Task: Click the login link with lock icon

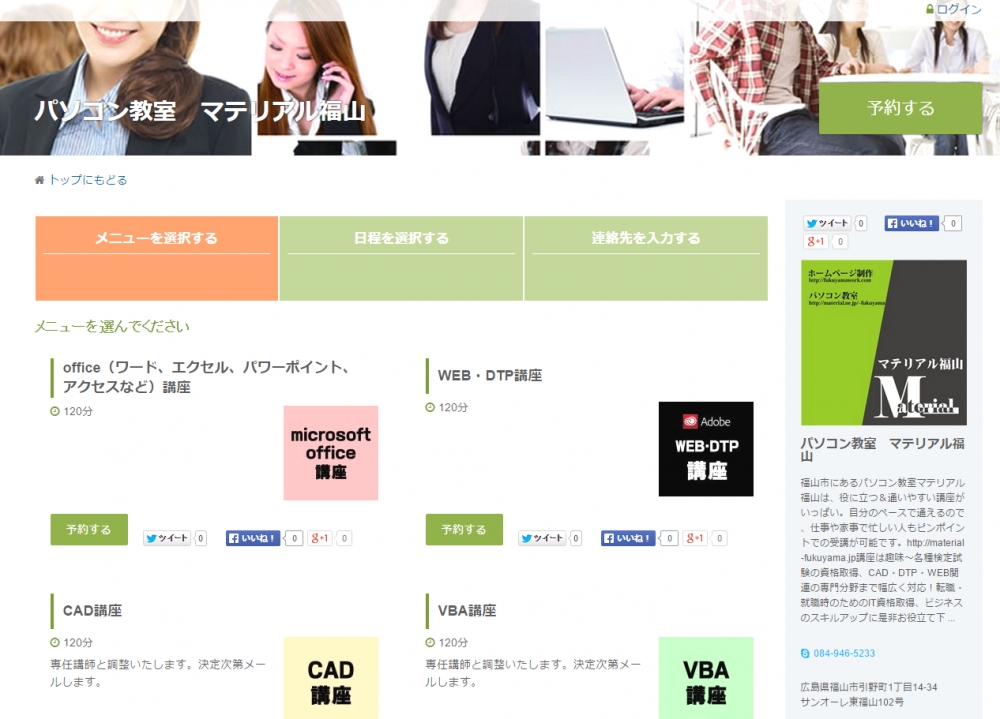Action: (954, 9)
